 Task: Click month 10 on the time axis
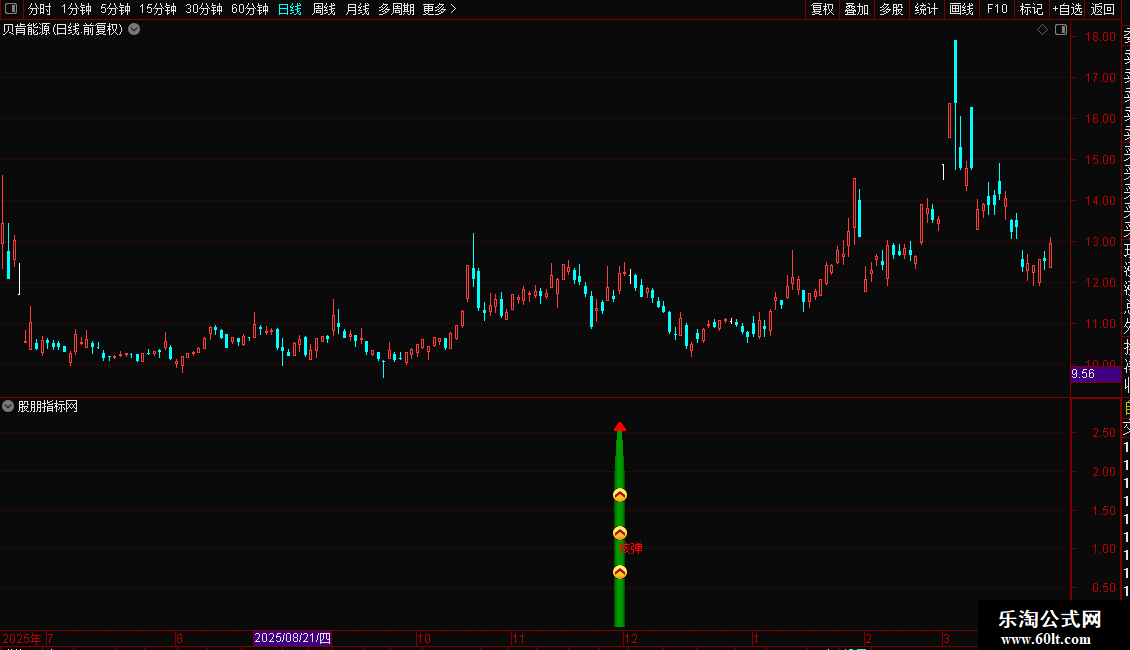pos(424,638)
